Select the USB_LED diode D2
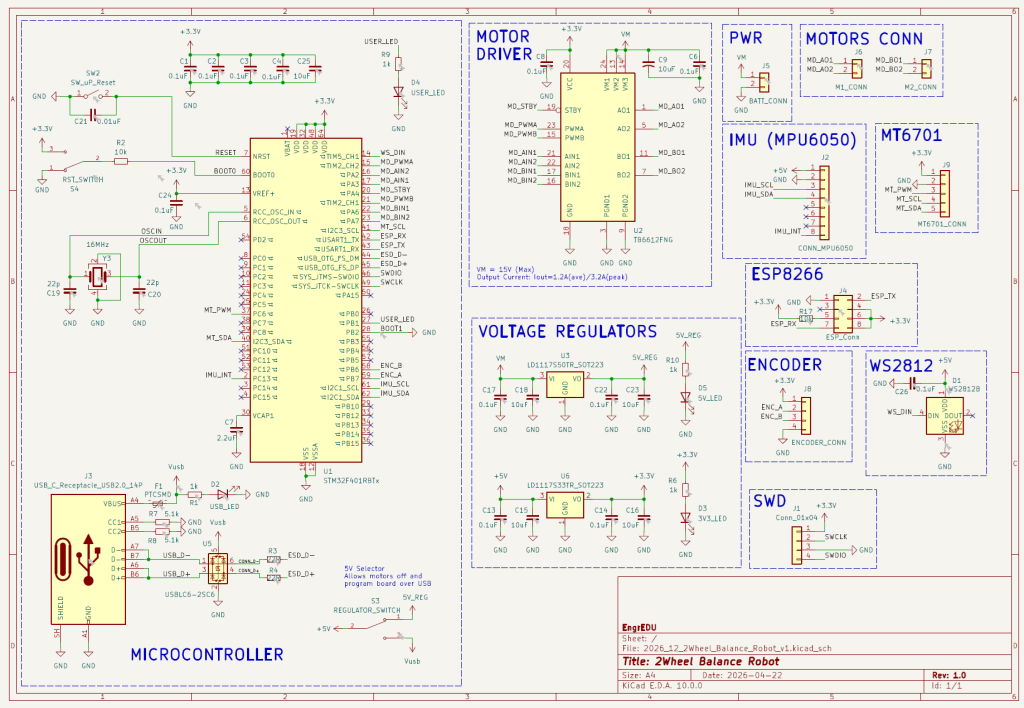 [x=223, y=494]
